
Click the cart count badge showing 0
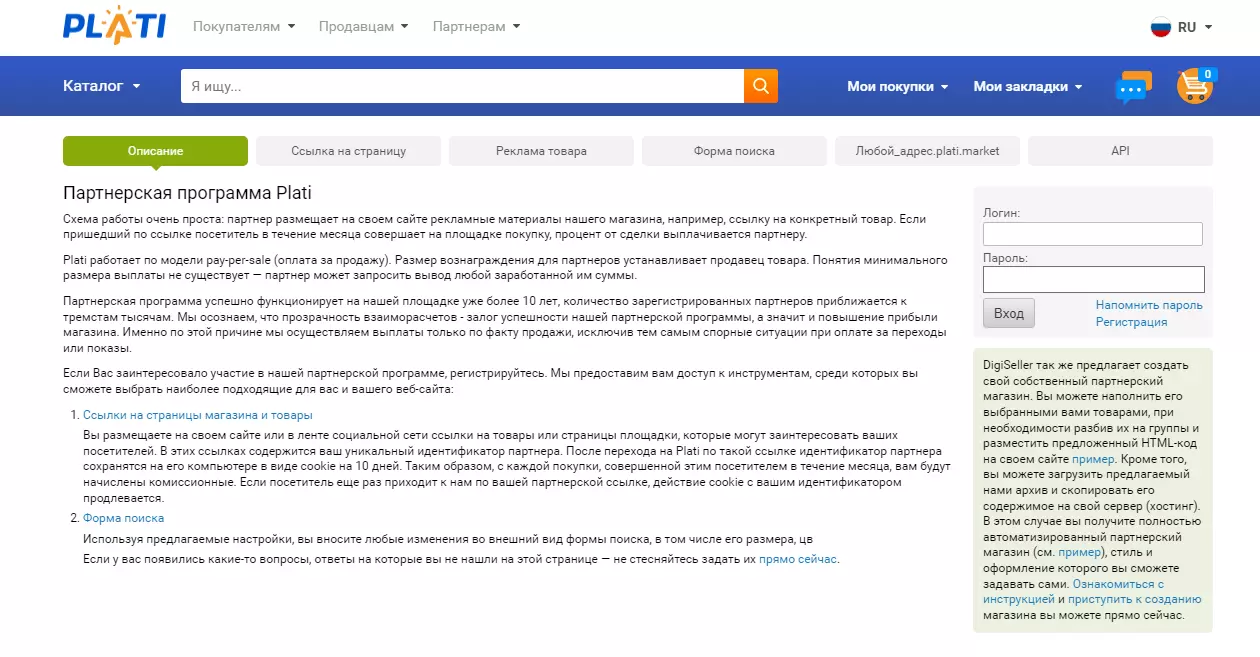pyautogui.click(x=1209, y=74)
